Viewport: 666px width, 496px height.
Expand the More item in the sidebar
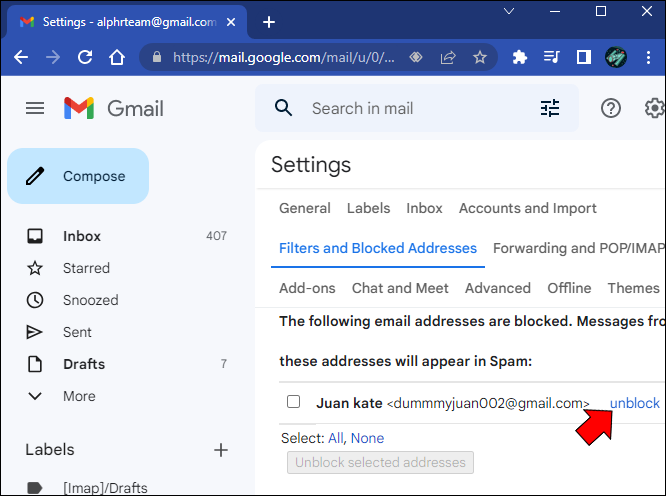pos(79,396)
